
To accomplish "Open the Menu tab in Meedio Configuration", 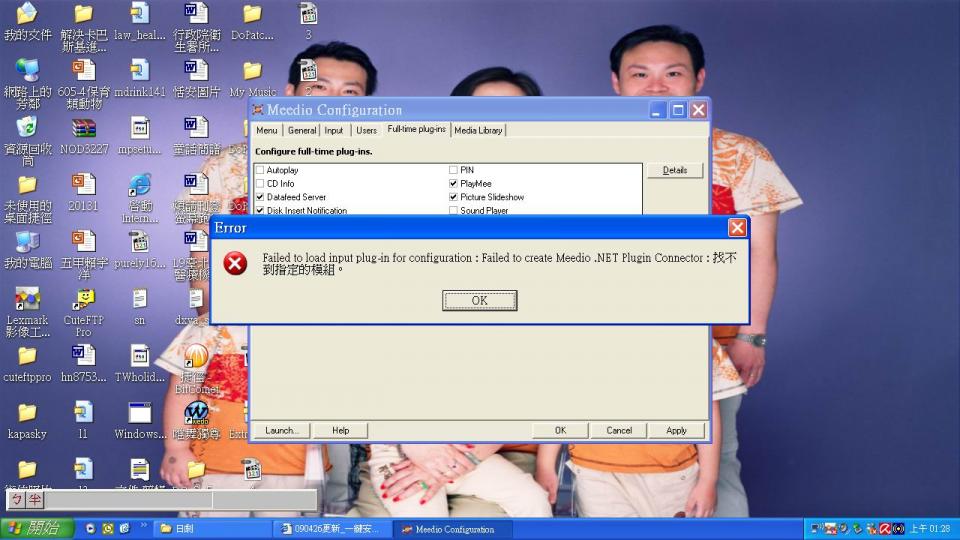I will tap(266, 130).
